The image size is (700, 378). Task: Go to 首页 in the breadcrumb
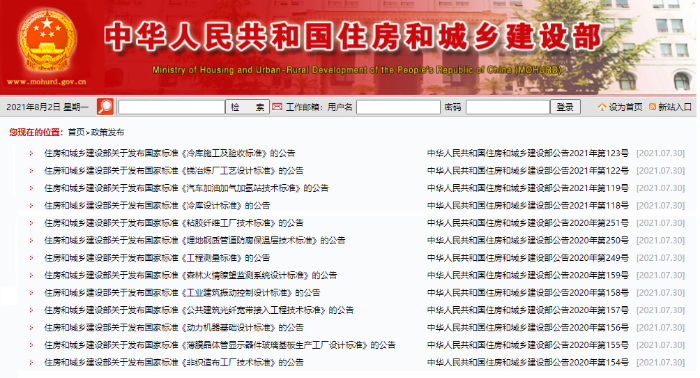[76, 132]
